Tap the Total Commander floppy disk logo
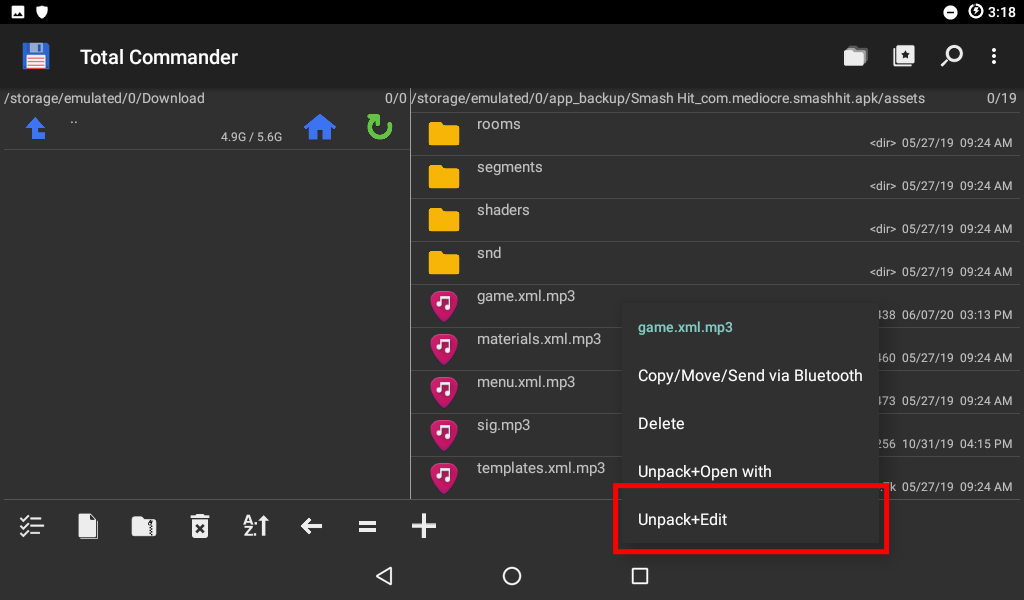Viewport: 1024px width, 600px height. coord(35,56)
